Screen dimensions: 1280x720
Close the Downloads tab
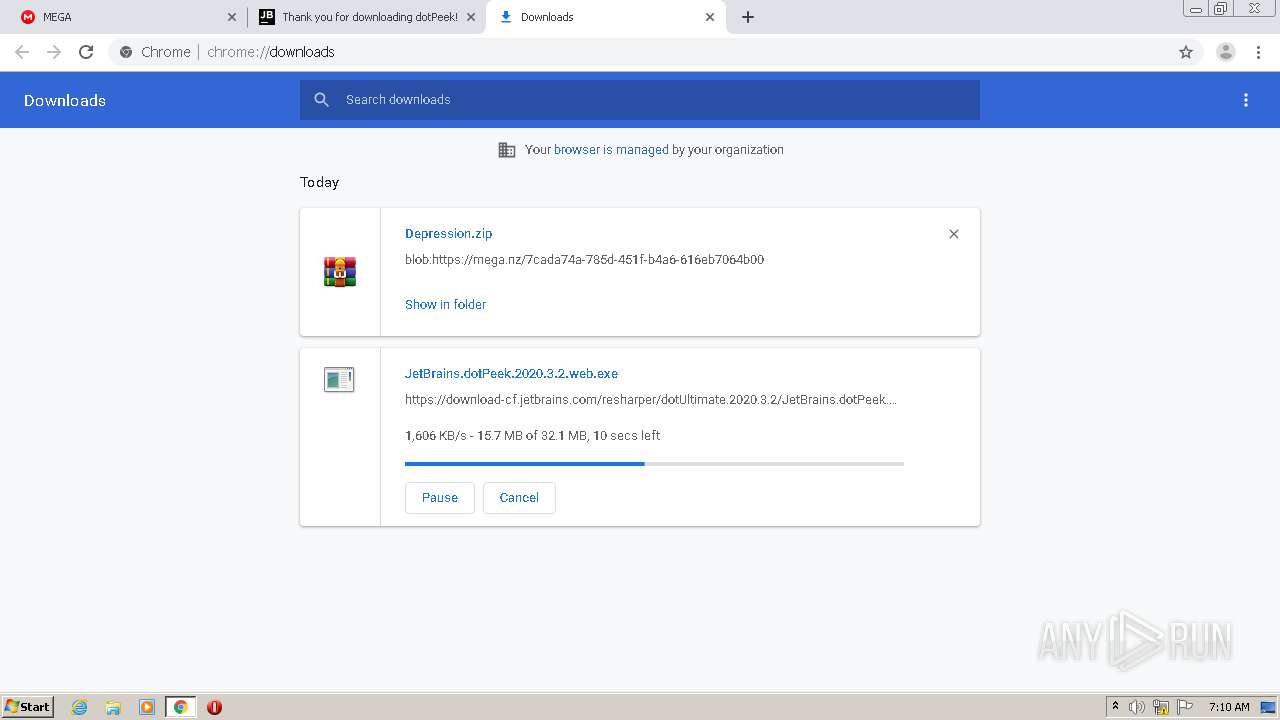710,17
